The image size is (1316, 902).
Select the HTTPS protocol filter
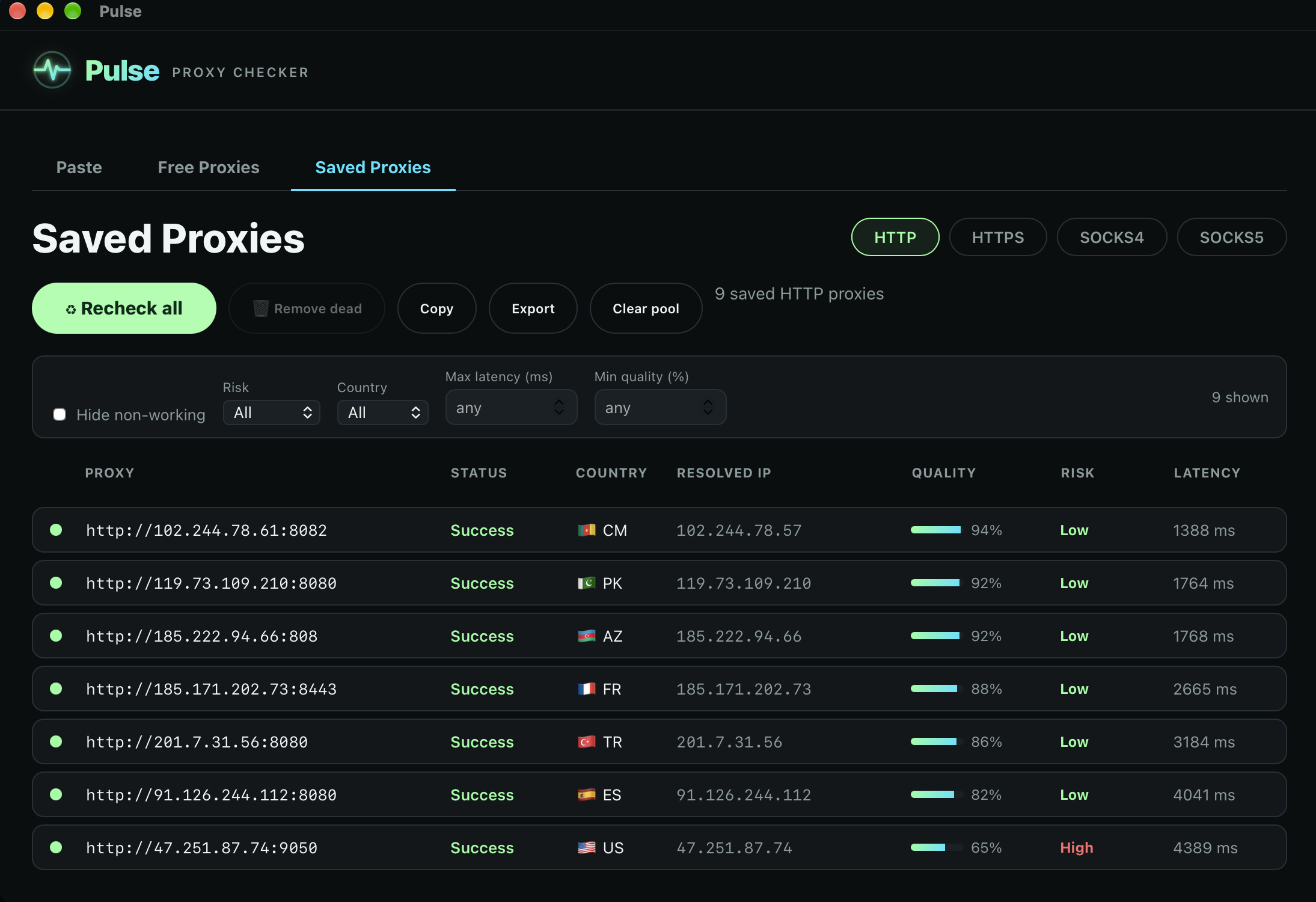(998, 237)
